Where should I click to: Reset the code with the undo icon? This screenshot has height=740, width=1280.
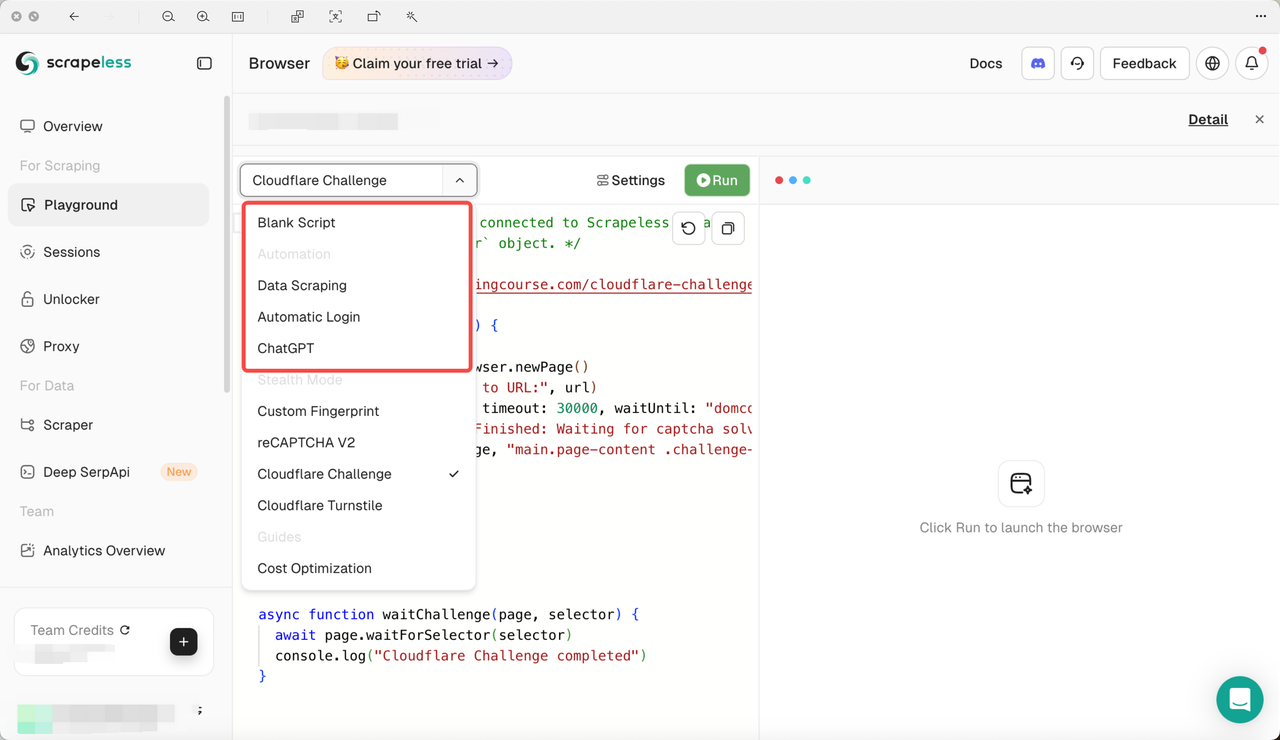pyautogui.click(x=688, y=228)
